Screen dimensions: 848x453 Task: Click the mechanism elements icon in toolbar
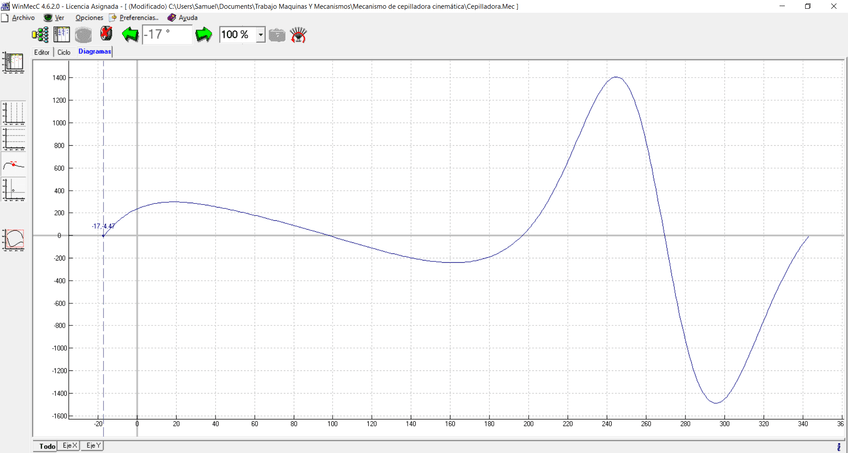click(40, 34)
